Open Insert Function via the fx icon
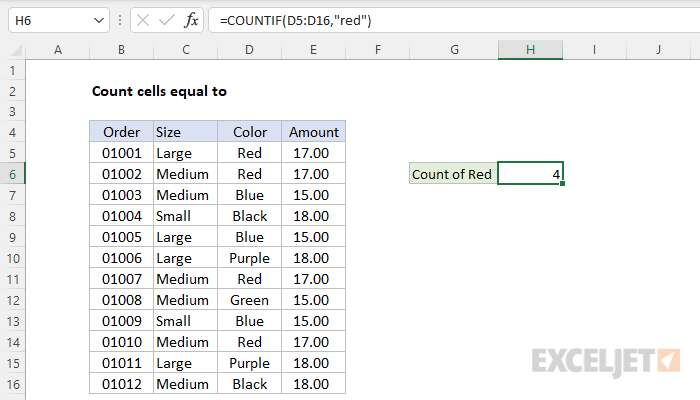Viewport: 700px width, 400px height. click(191, 20)
